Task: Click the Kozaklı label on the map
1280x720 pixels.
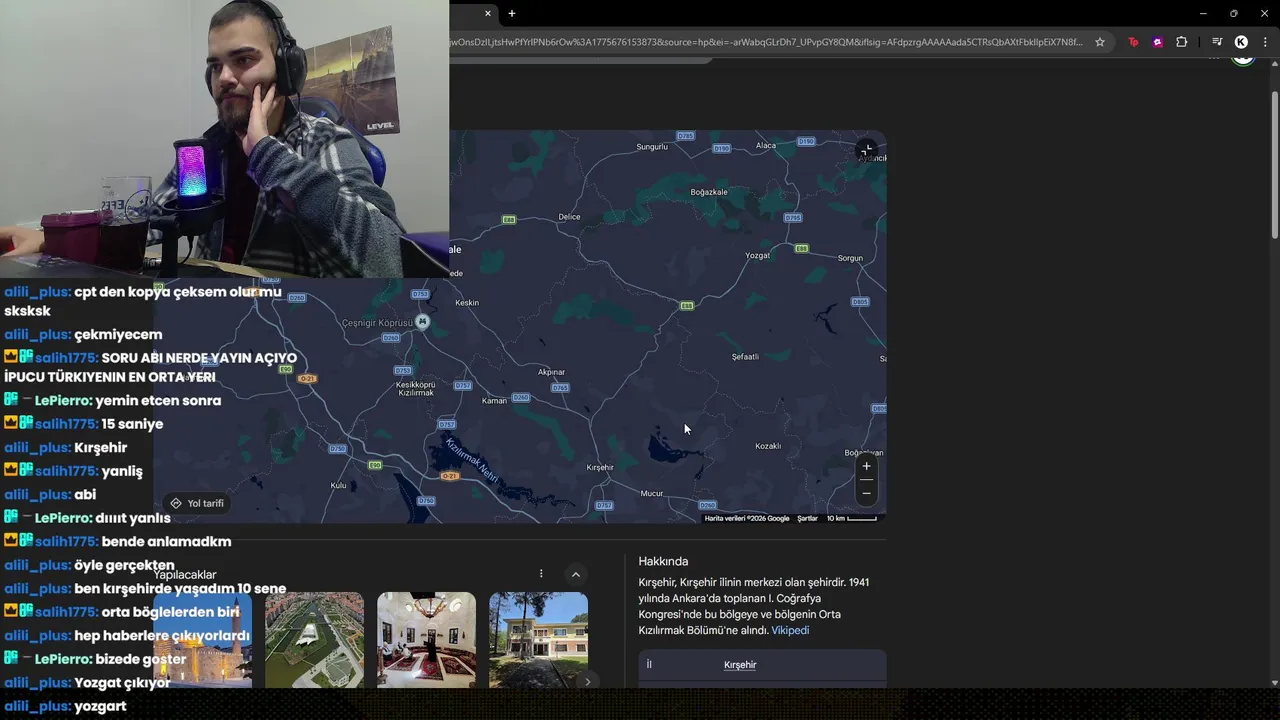Action: coord(768,446)
